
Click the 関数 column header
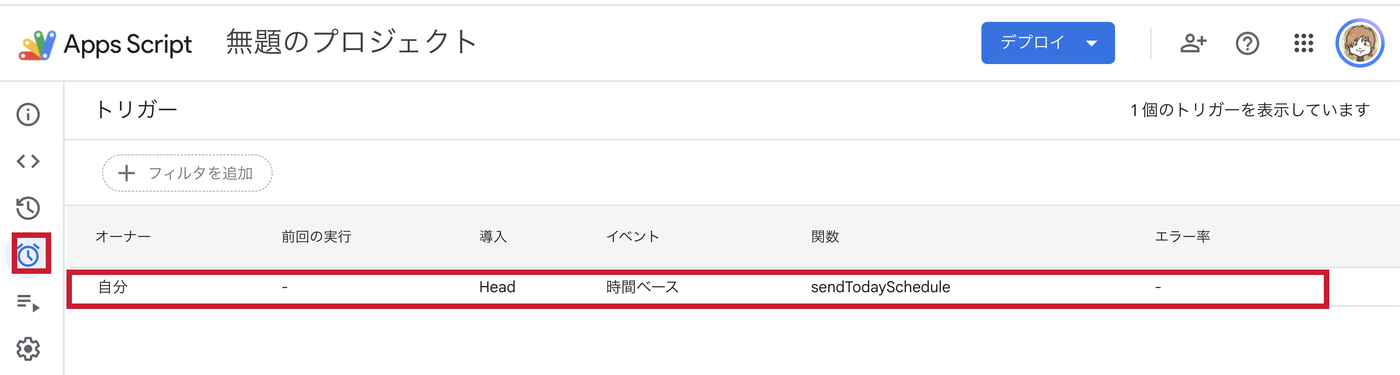pos(825,237)
